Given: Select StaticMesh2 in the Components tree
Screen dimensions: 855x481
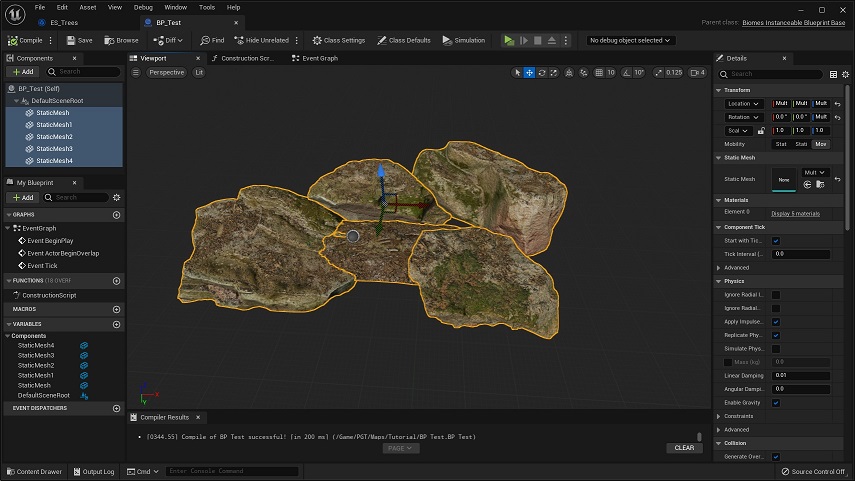Looking at the screenshot, I should pos(53,137).
